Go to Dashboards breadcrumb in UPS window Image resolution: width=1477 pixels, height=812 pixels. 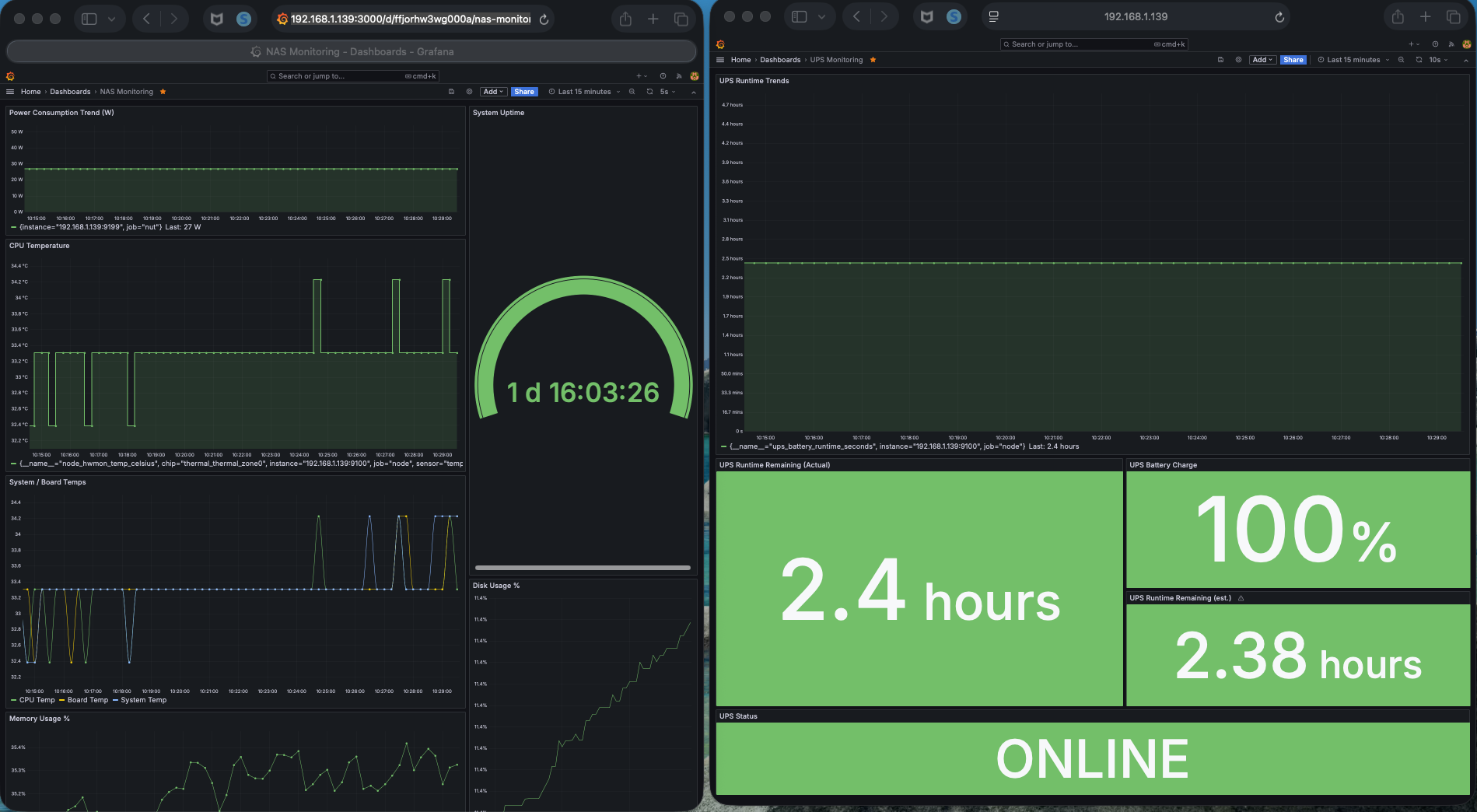(x=780, y=60)
